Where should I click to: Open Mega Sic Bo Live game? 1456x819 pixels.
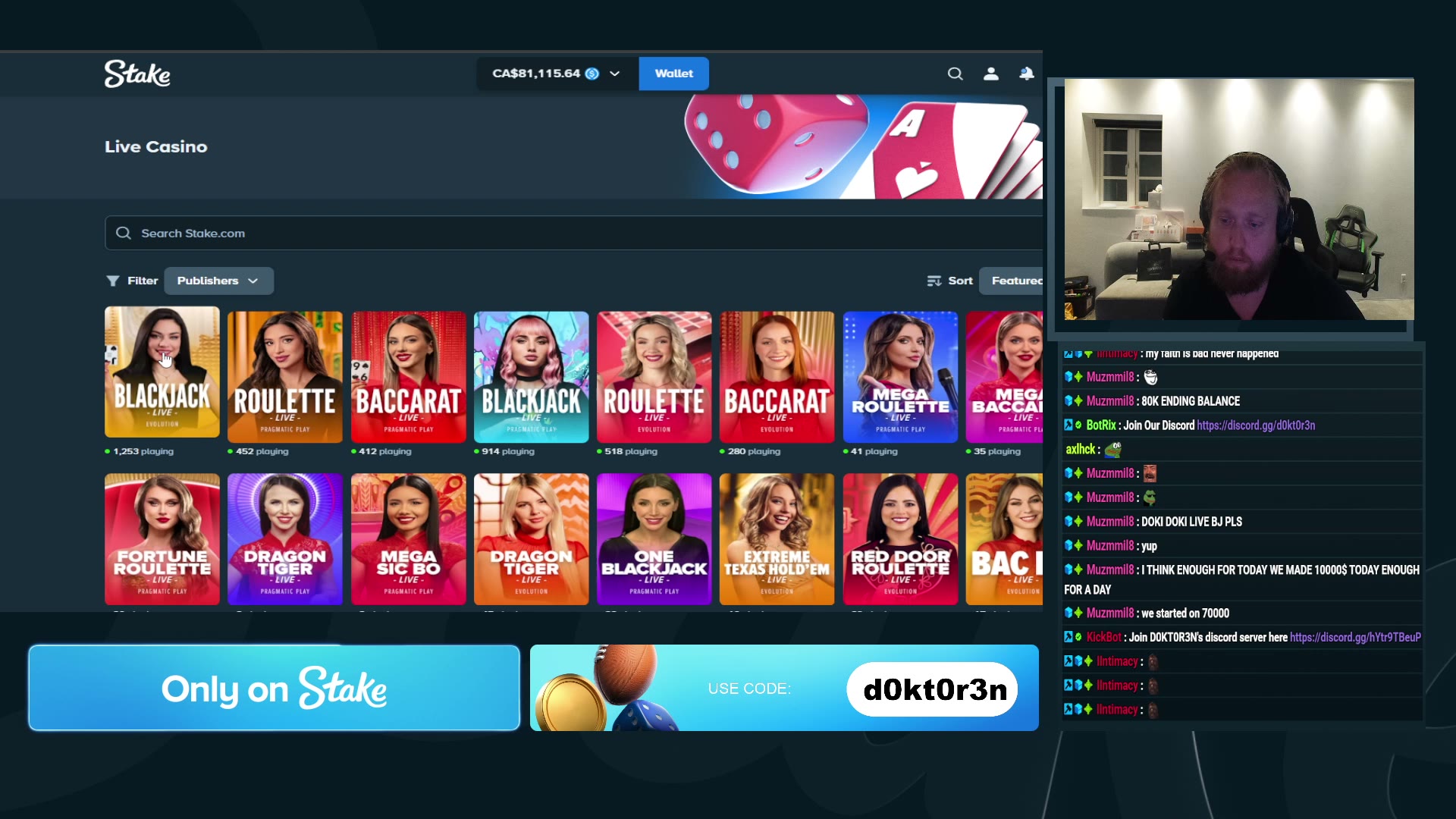point(409,539)
